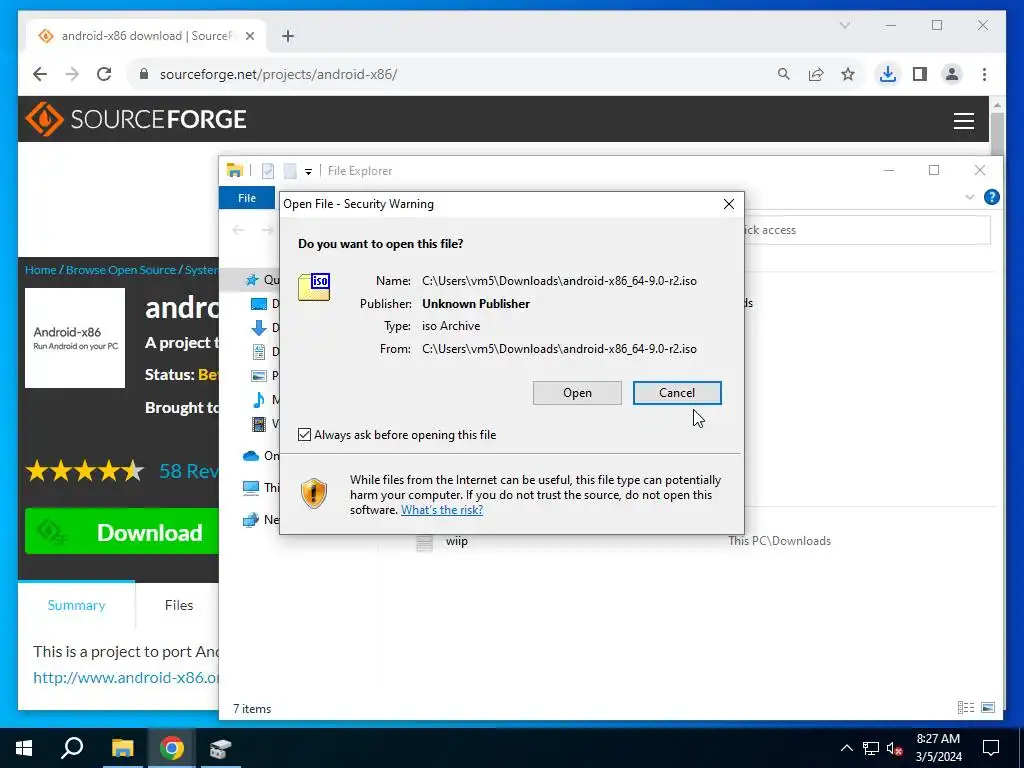Select the wiip file in File Explorer
The height and width of the screenshot is (768, 1024).
(456, 541)
